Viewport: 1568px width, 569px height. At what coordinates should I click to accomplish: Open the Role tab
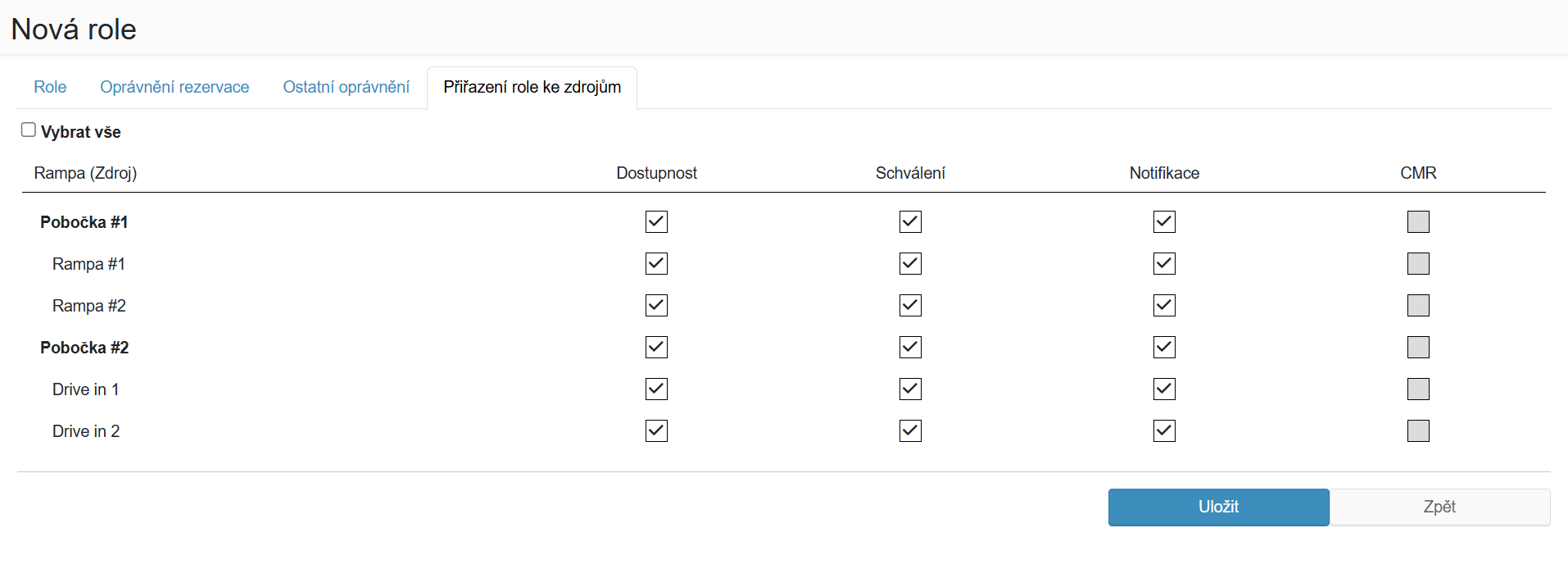click(50, 87)
